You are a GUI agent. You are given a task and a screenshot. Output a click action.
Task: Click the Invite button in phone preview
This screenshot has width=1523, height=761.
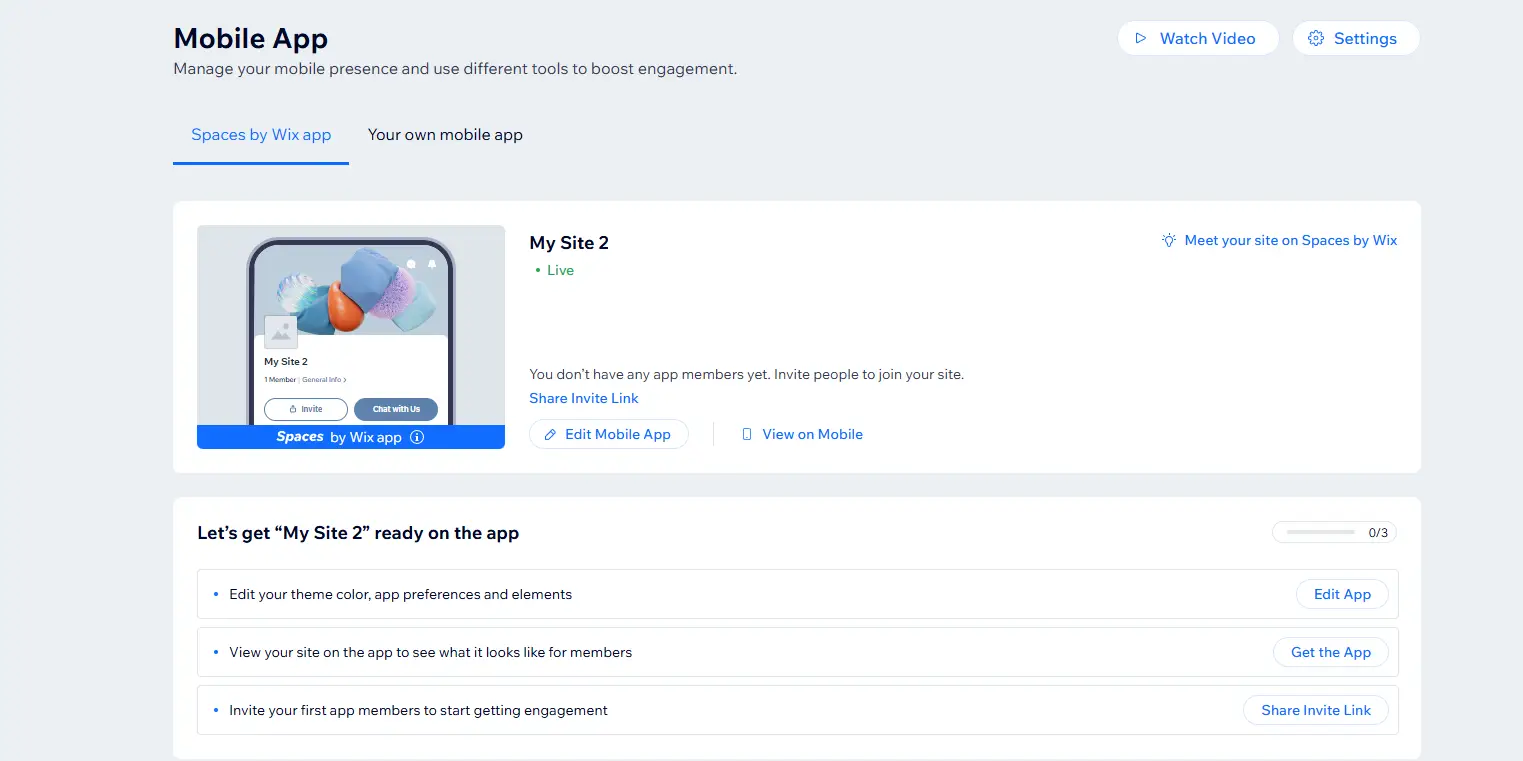[306, 409]
